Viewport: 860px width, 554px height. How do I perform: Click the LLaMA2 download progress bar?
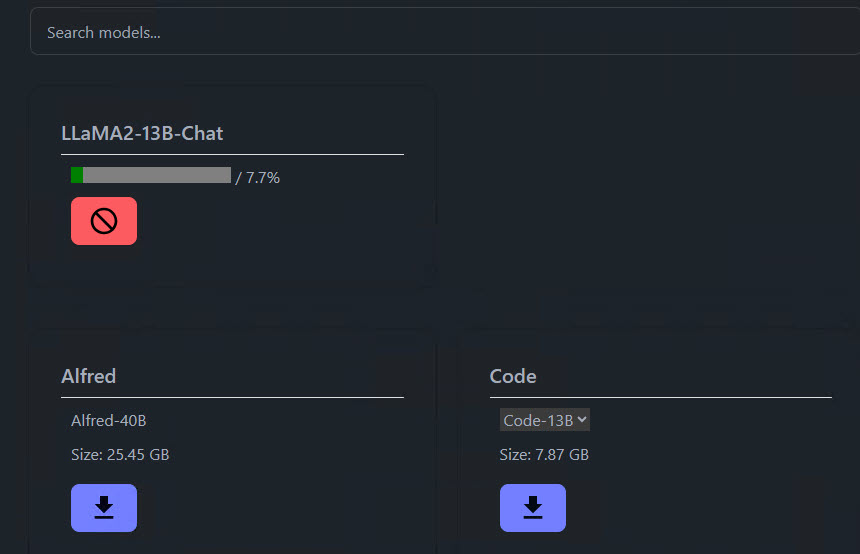click(151, 175)
